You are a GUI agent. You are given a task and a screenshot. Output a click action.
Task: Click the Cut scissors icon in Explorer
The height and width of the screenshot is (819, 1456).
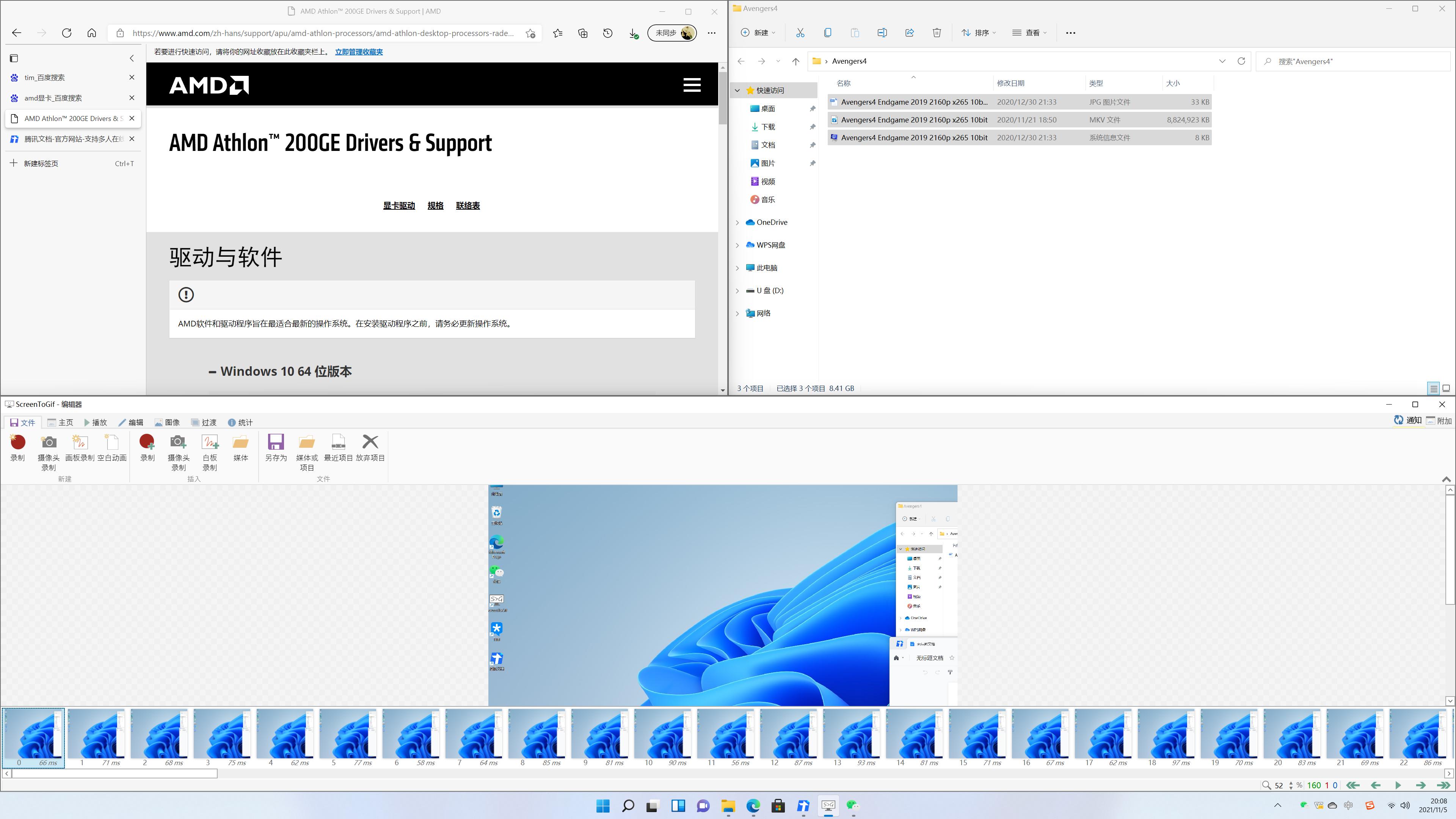[800, 33]
